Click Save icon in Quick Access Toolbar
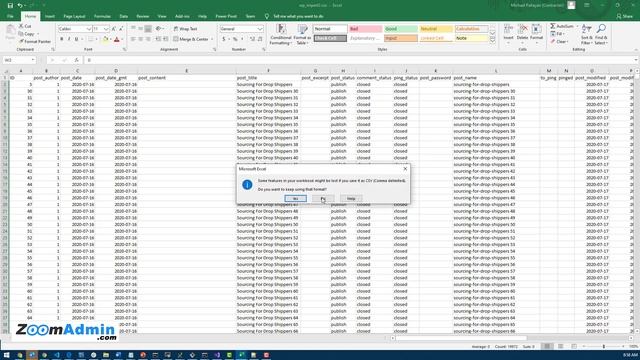 pos(10,5)
